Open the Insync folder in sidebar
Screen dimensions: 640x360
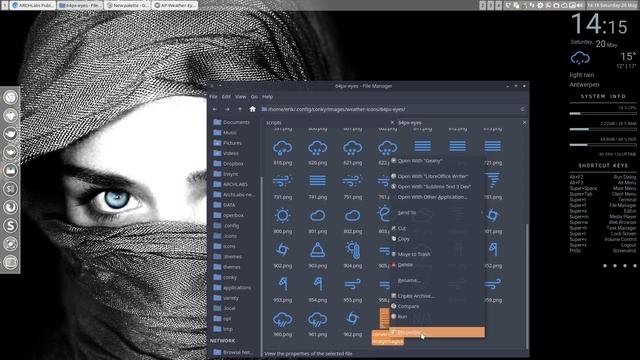pos(226,174)
